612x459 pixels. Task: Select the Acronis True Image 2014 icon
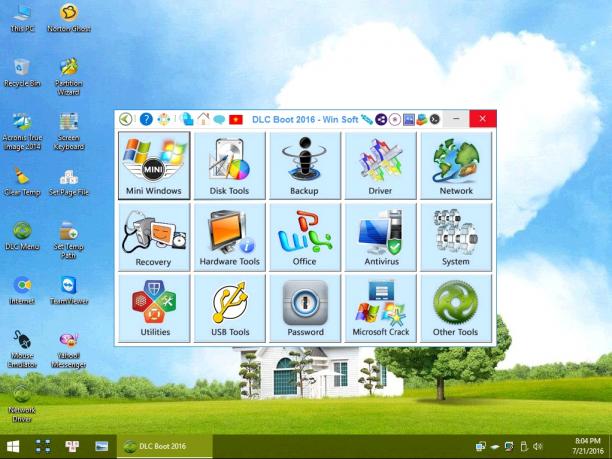click(22, 132)
